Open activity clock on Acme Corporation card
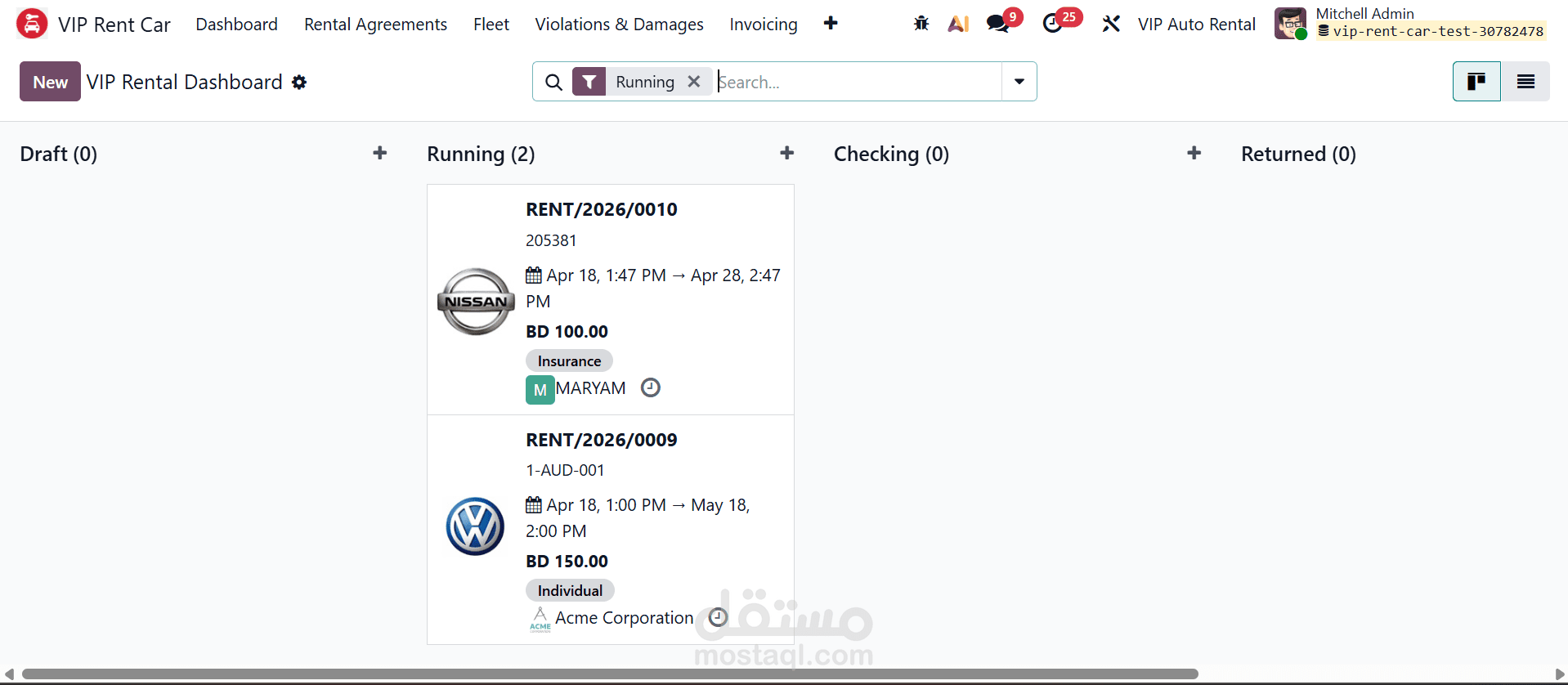The height and width of the screenshot is (685, 1568). coord(718,617)
